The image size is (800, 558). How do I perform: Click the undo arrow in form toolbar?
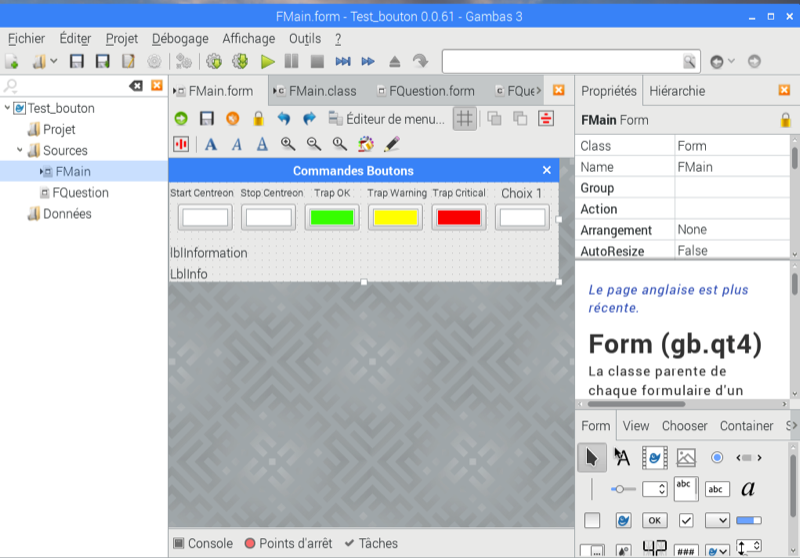click(x=284, y=119)
